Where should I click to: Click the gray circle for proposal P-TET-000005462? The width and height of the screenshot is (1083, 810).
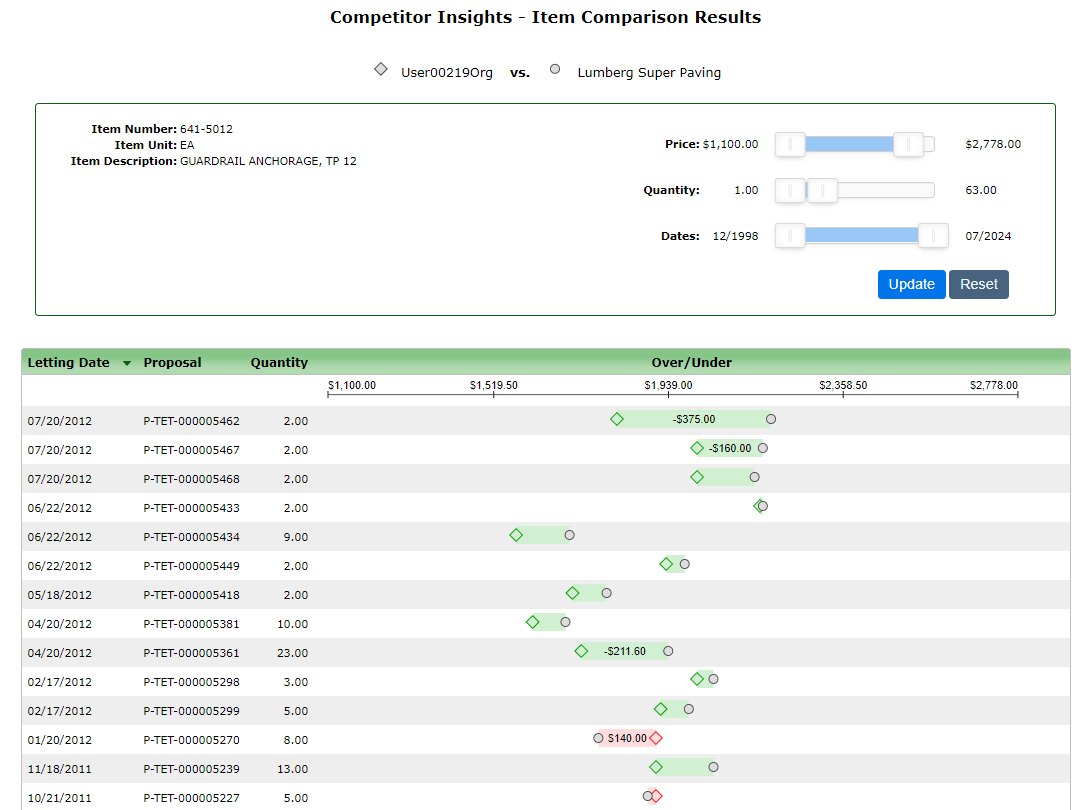tap(771, 419)
